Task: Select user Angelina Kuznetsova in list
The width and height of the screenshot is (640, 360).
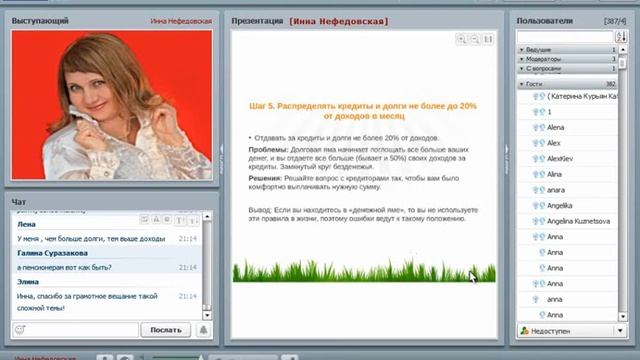Action: pos(578,221)
